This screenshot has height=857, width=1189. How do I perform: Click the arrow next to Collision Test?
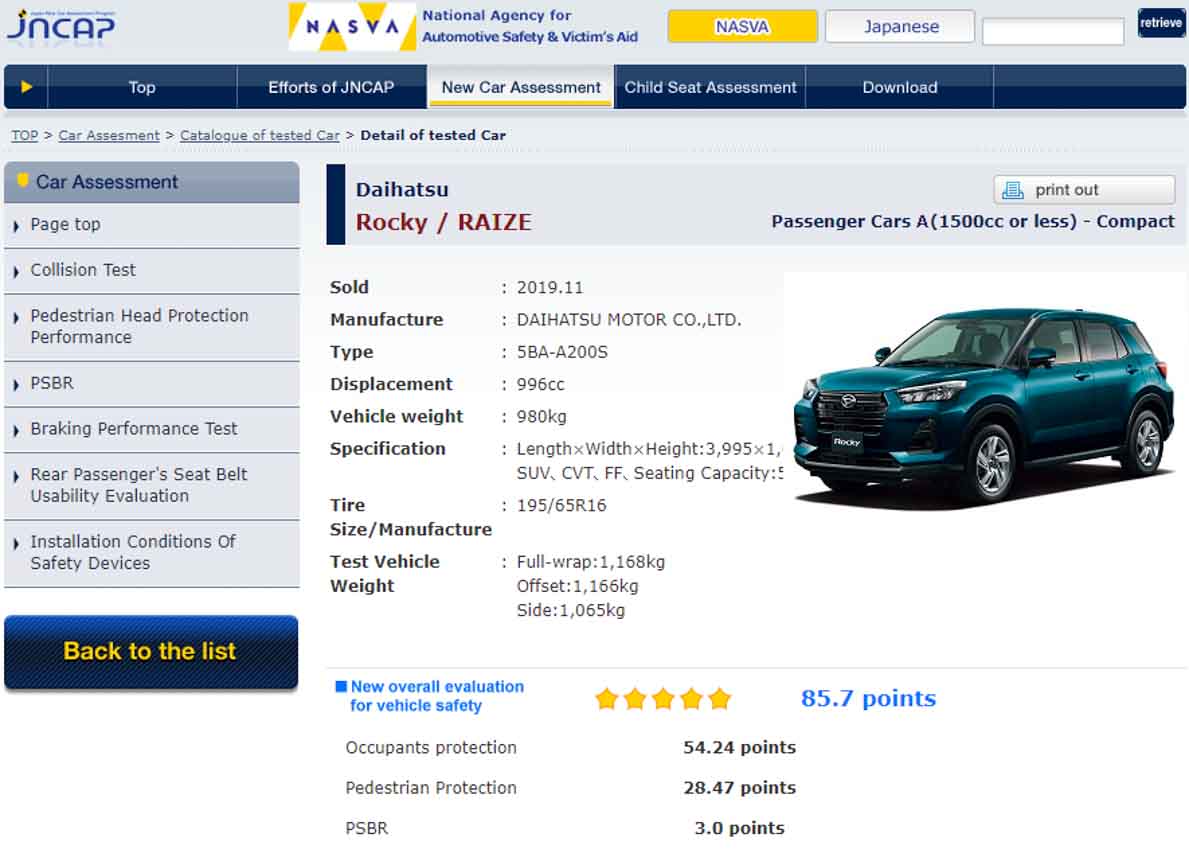[x=16, y=271]
